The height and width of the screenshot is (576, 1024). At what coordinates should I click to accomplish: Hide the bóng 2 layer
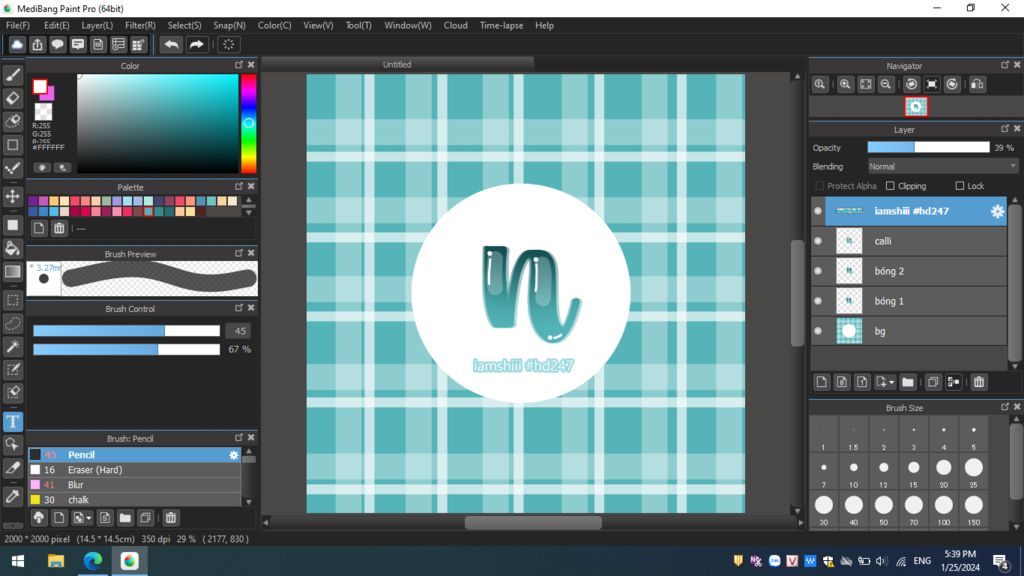click(x=818, y=271)
